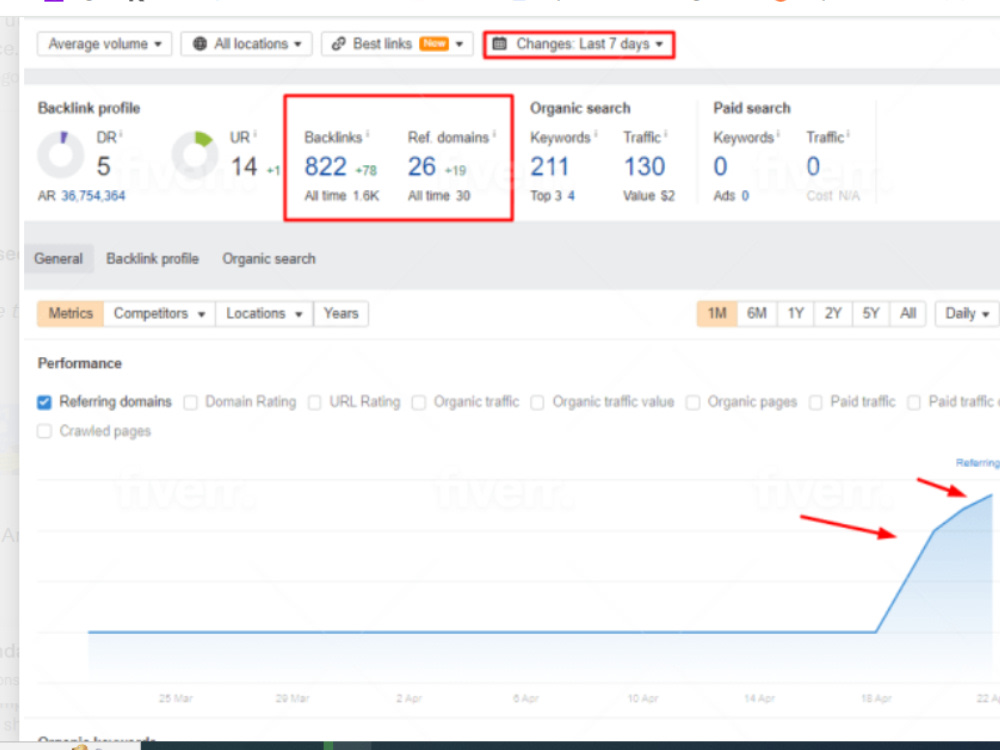Image resolution: width=1000 pixels, height=750 pixels.
Task: Click the Organic search Traffic info icon
Action: (666, 134)
